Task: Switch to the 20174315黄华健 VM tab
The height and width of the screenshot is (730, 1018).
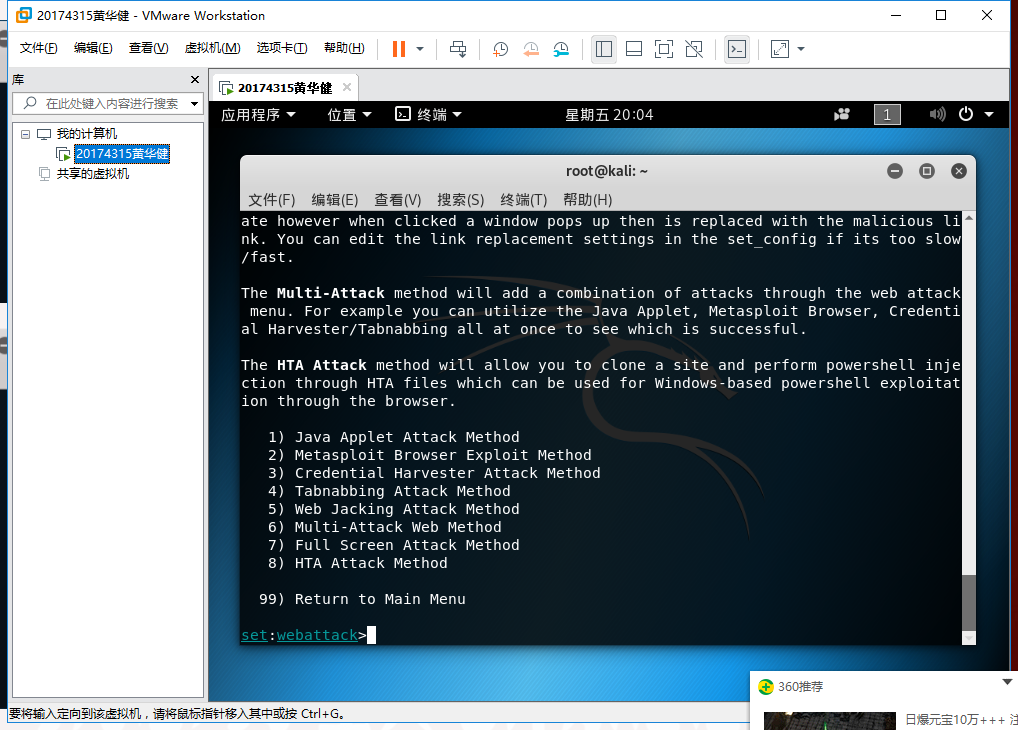Action: (x=284, y=88)
